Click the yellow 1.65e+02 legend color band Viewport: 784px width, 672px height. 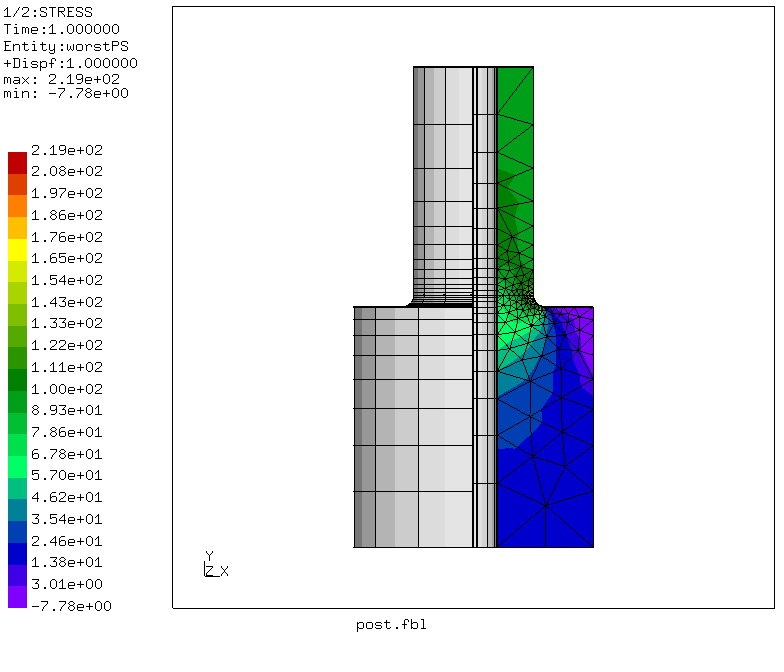click(x=17, y=250)
